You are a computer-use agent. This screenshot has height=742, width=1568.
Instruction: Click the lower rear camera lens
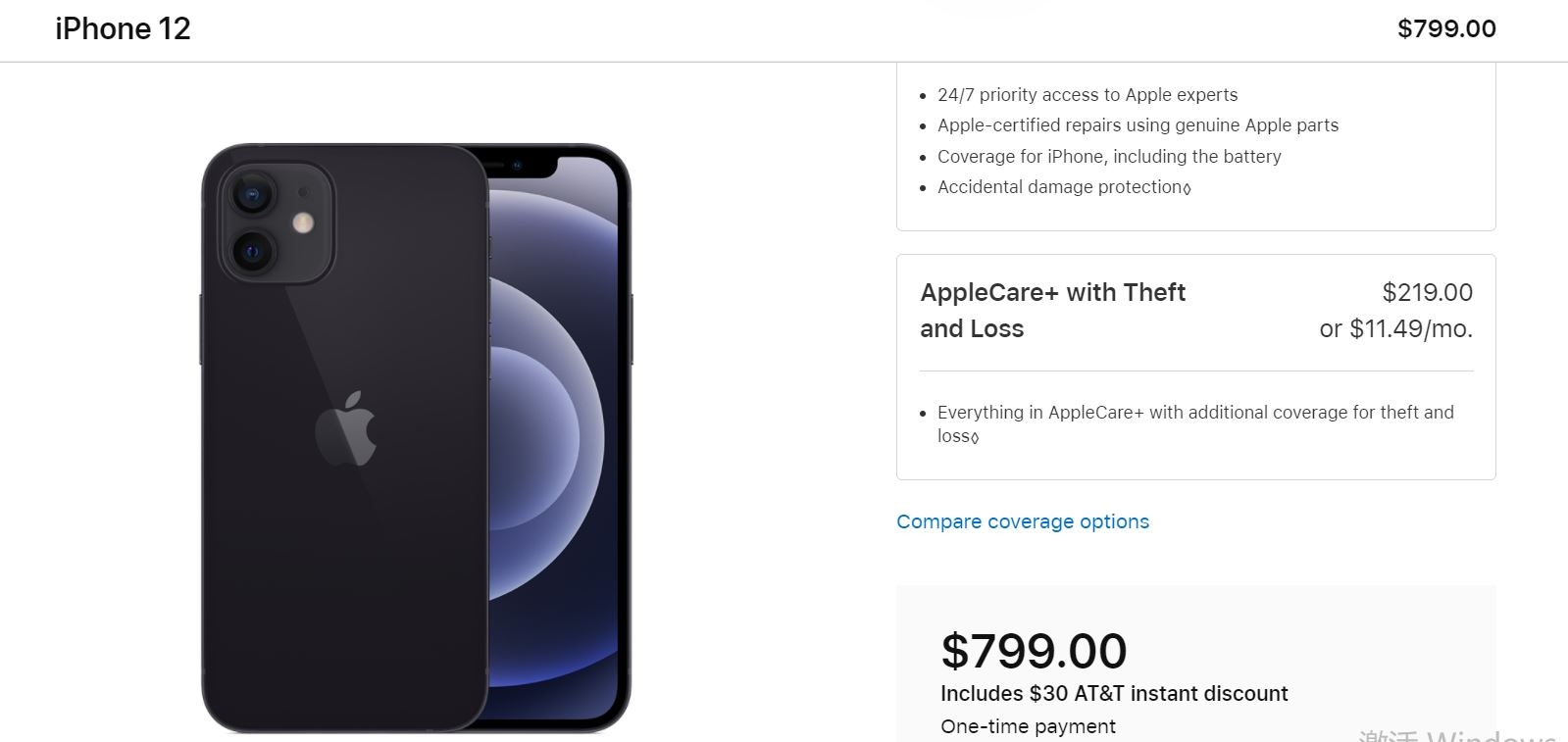[x=252, y=252]
